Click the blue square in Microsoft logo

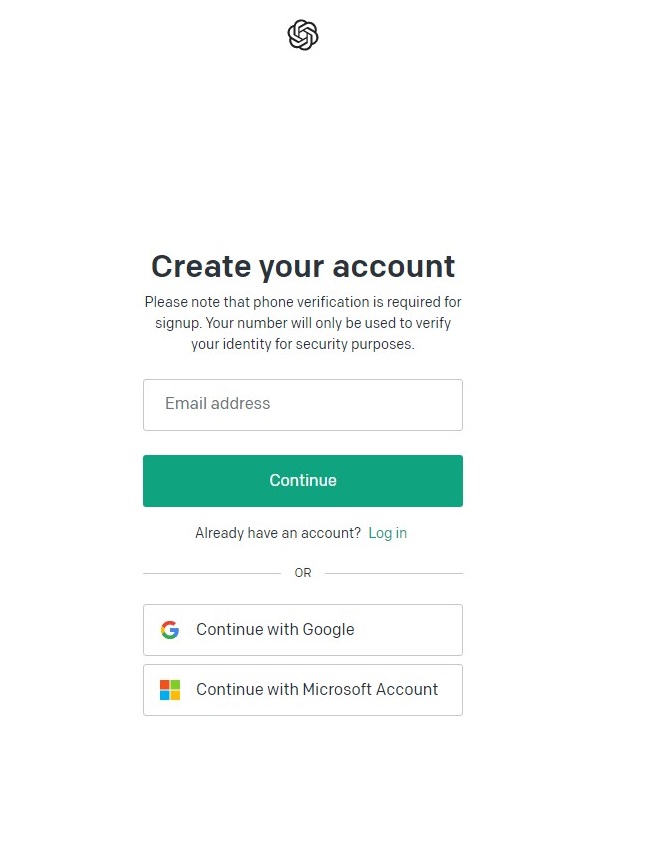click(165, 695)
